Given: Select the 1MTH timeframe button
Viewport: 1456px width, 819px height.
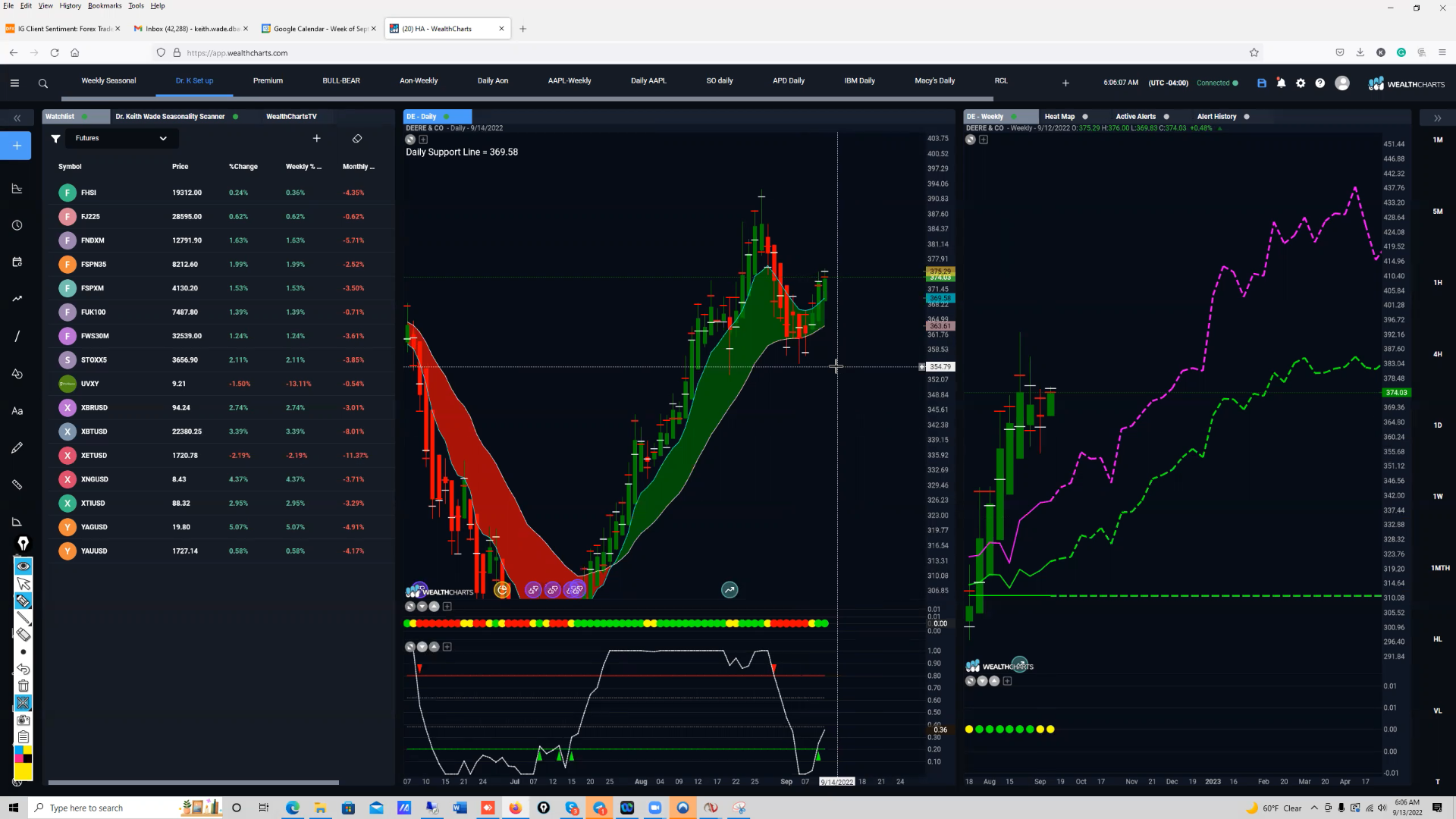Looking at the screenshot, I should click(x=1440, y=568).
